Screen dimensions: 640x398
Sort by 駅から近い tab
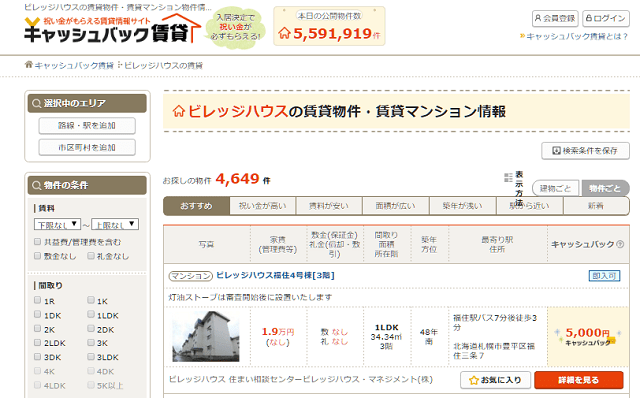pos(530,206)
